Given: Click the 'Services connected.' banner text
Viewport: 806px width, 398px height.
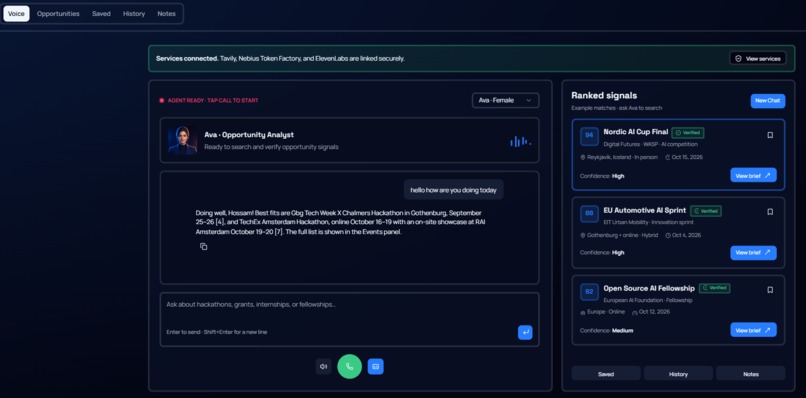Looking at the screenshot, I should (x=187, y=59).
